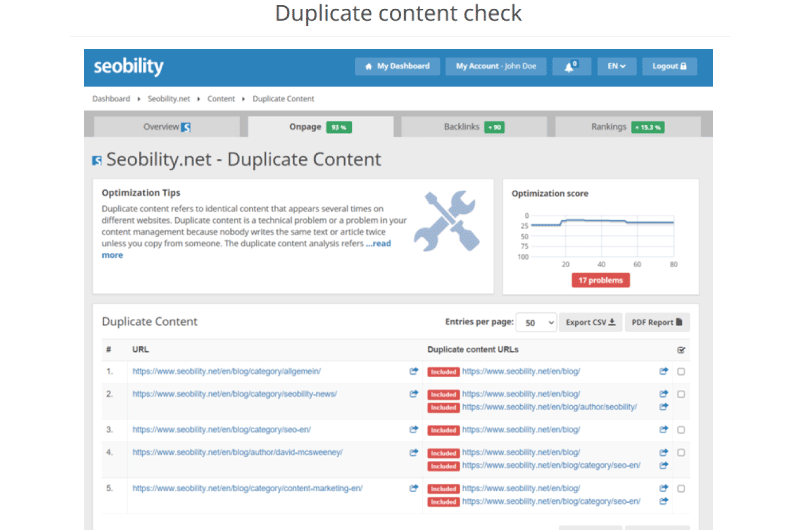Click Included badge in row 1
This screenshot has width=800, height=530.
(443, 372)
